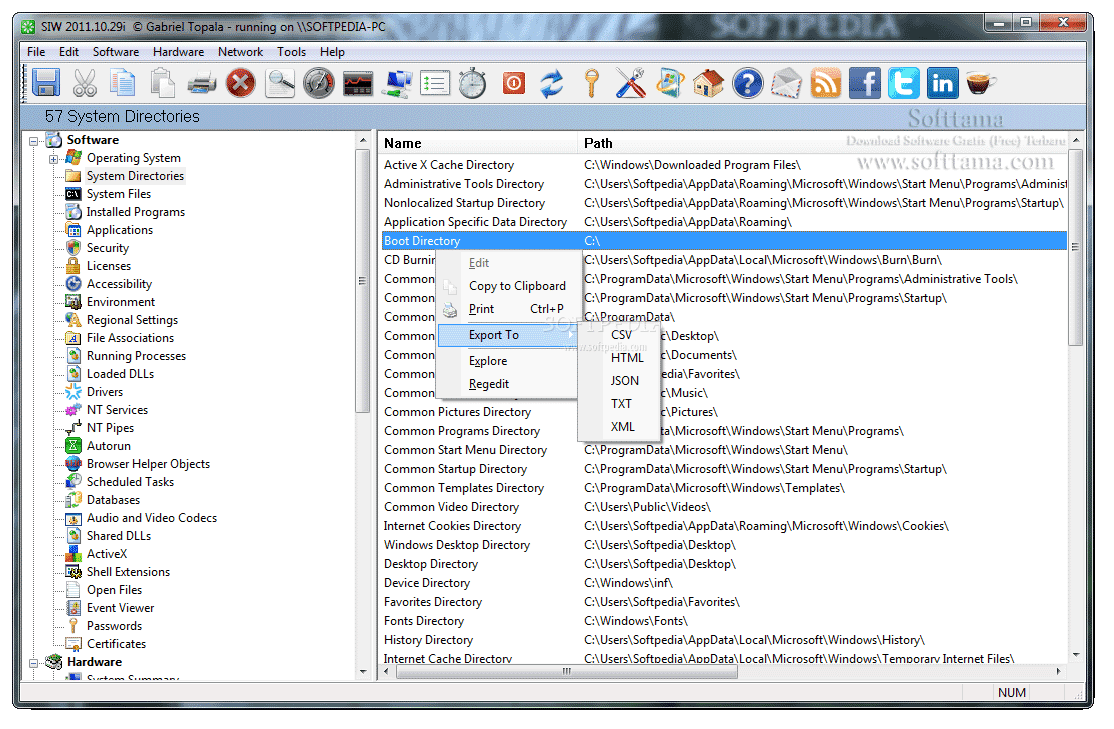Choose Regedit from the context menu

coord(488,385)
